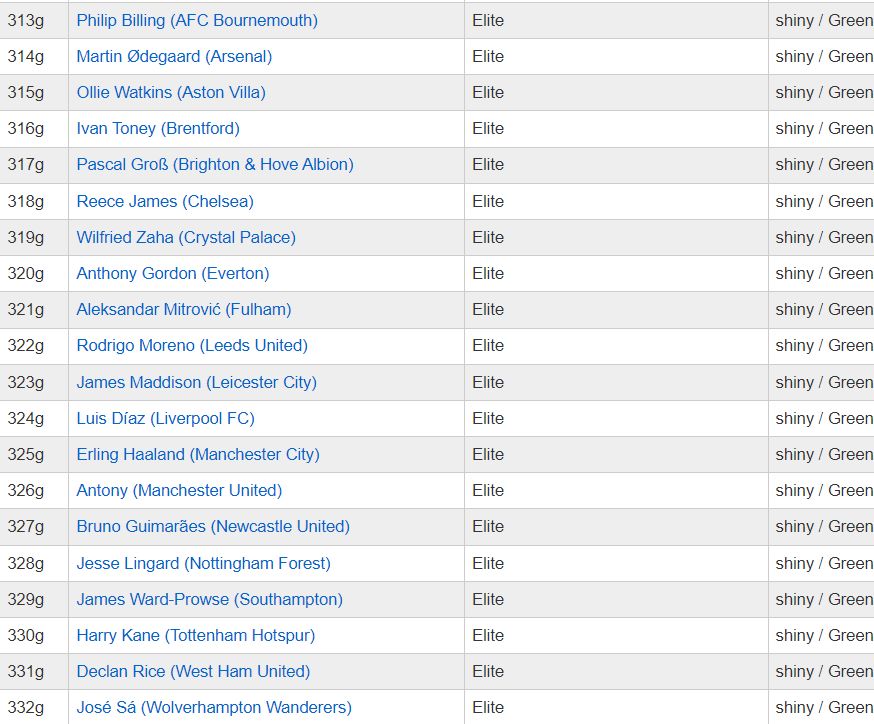Screen dimensions: 874x724
Task: Open the Erling Haaland (Manchester City) link
Action: 198,455
